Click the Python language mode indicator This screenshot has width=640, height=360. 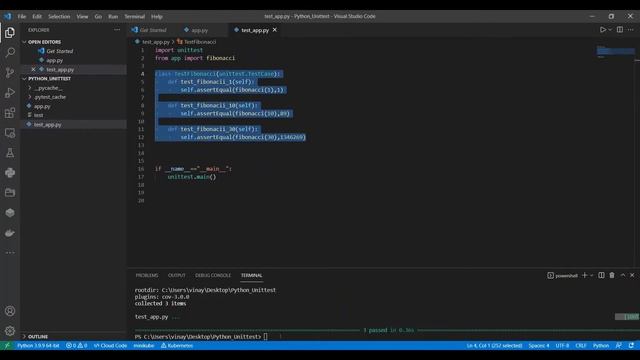point(601,345)
